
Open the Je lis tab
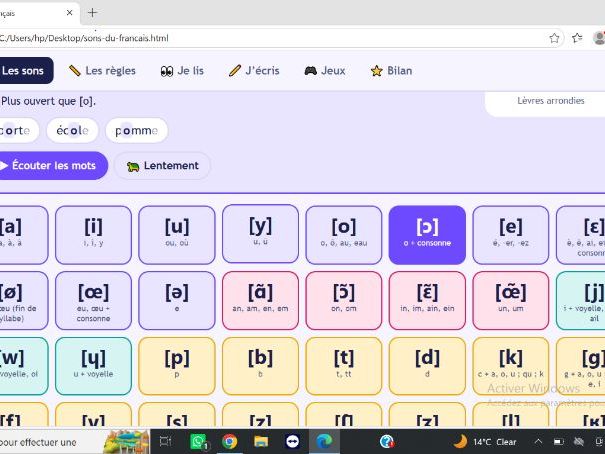coord(182,71)
